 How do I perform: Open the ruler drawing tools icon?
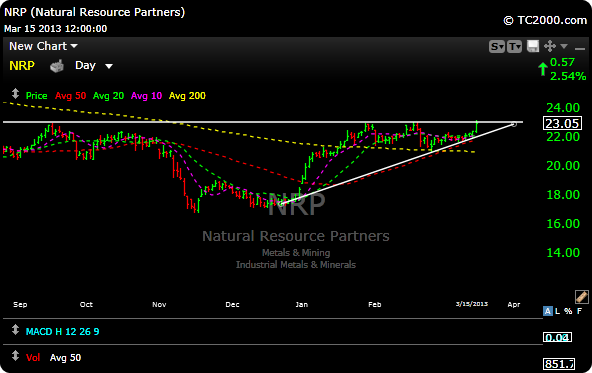(581, 297)
